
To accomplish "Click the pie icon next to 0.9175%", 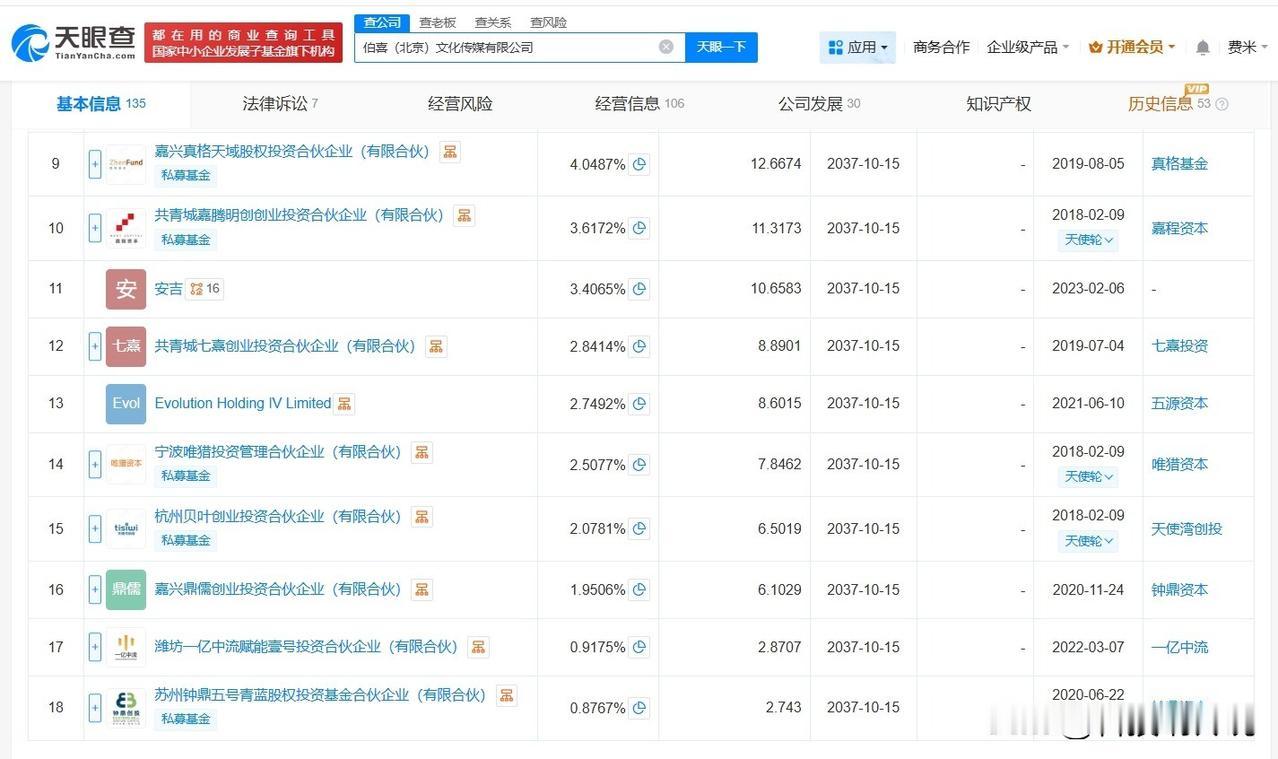I will pyautogui.click(x=639, y=648).
